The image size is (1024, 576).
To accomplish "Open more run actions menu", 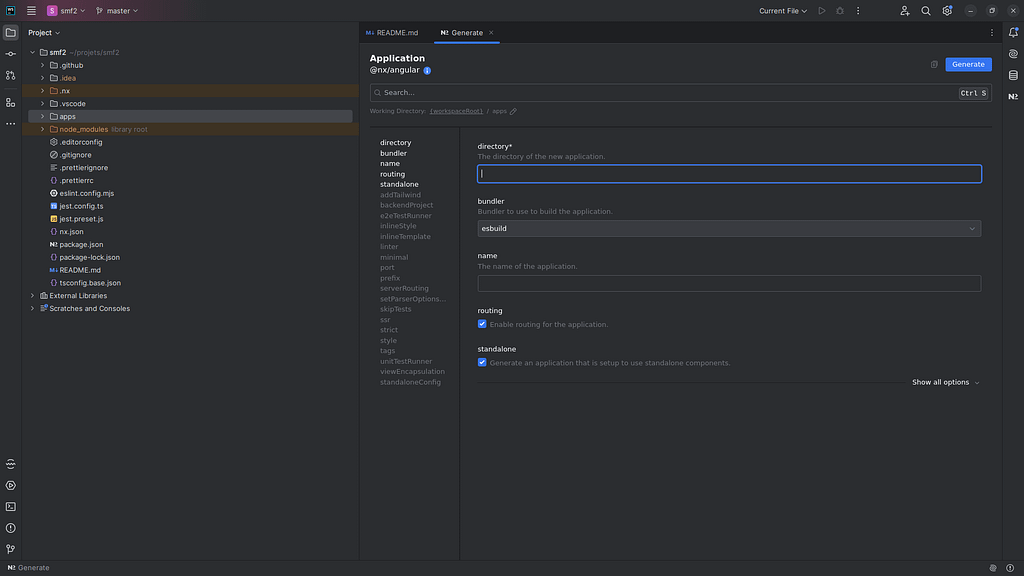I will coord(858,10).
